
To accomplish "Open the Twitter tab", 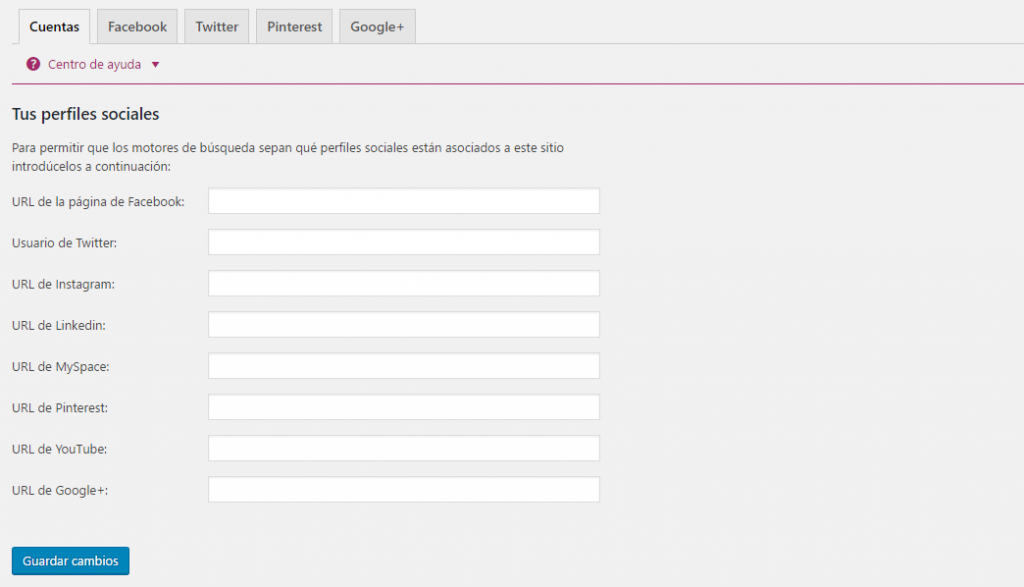I will coord(217,27).
